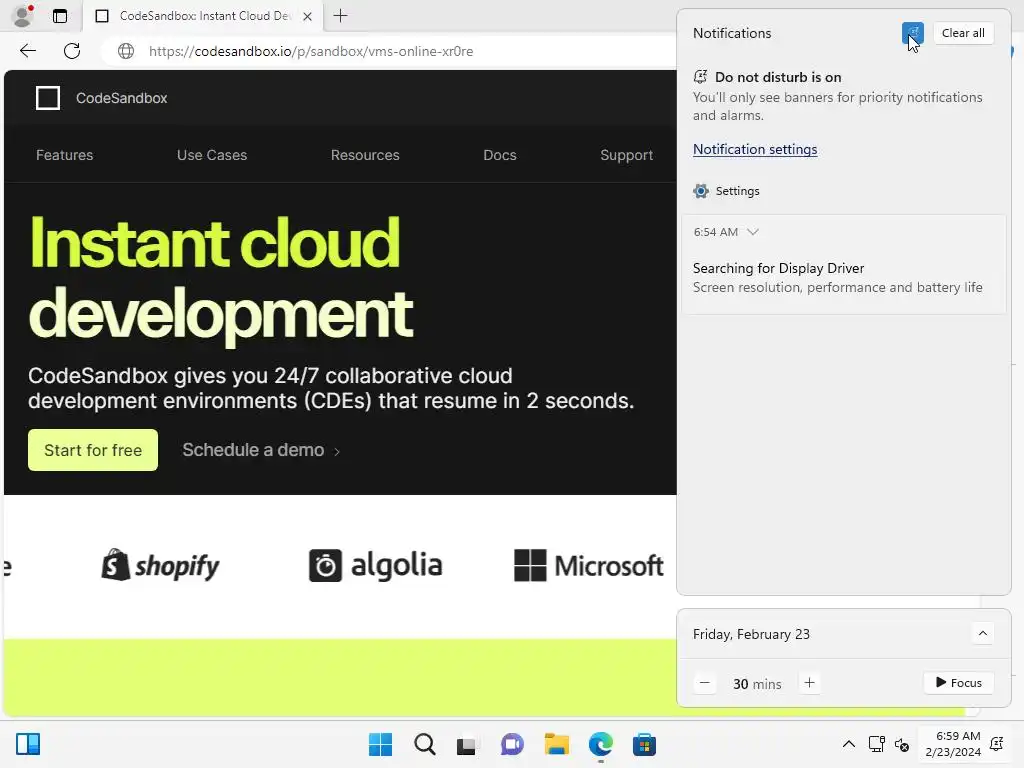Show hidden system tray icons
This screenshot has width=1024, height=768.
click(848, 744)
